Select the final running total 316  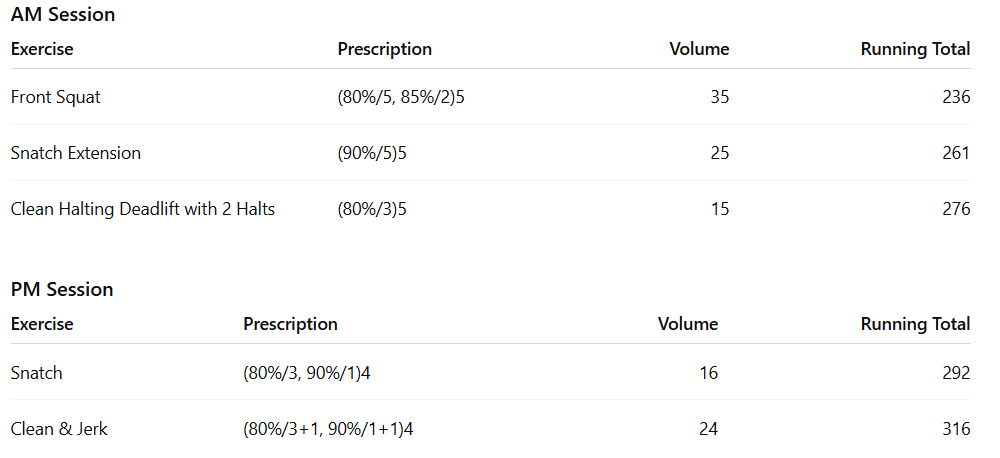click(956, 429)
